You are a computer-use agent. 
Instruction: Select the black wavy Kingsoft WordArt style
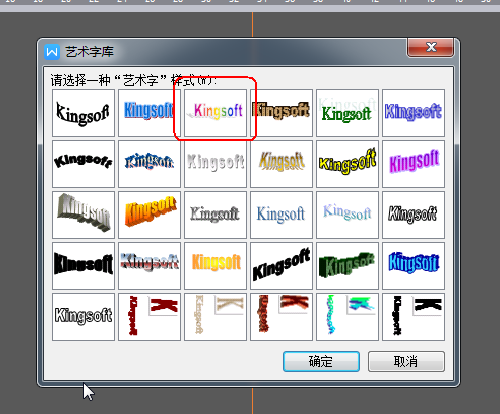pyautogui.click(x=83, y=113)
